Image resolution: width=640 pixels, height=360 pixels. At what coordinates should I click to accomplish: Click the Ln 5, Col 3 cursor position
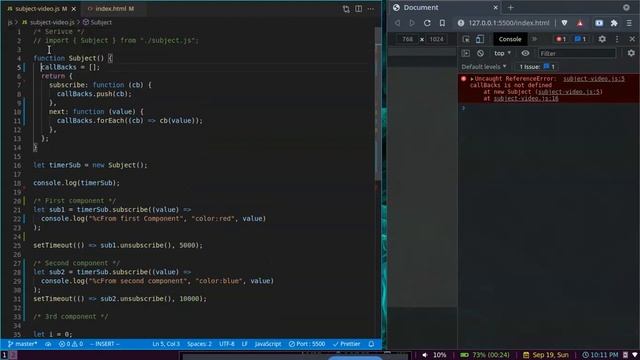pyautogui.click(x=166, y=344)
